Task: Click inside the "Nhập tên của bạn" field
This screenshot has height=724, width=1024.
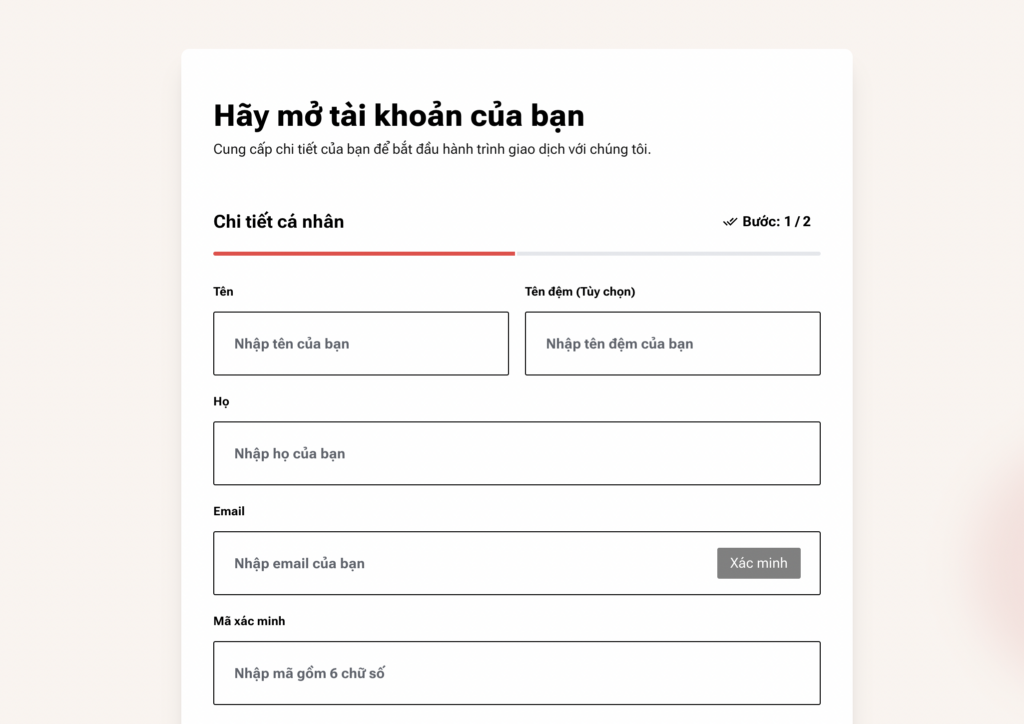Action: pos(360,343)
